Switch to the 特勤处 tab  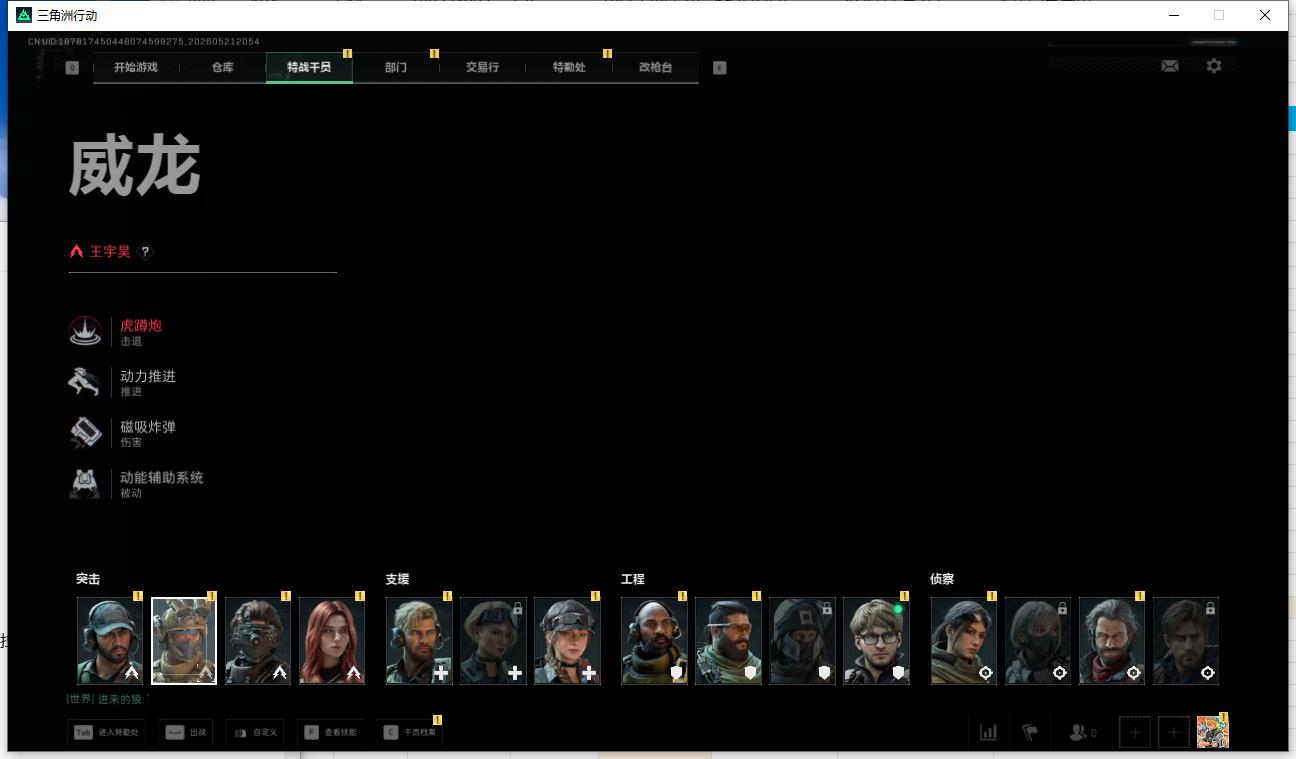569,68
